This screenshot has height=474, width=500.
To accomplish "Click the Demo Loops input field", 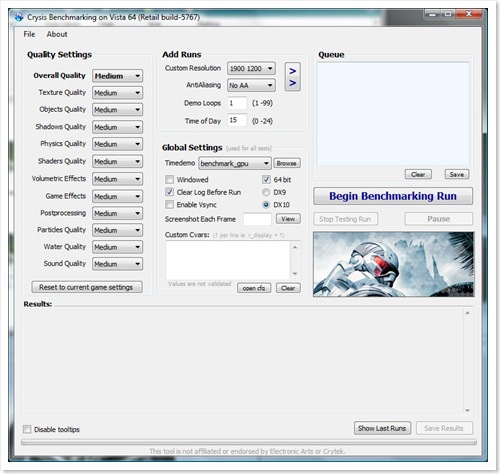I will coord(237,103).
